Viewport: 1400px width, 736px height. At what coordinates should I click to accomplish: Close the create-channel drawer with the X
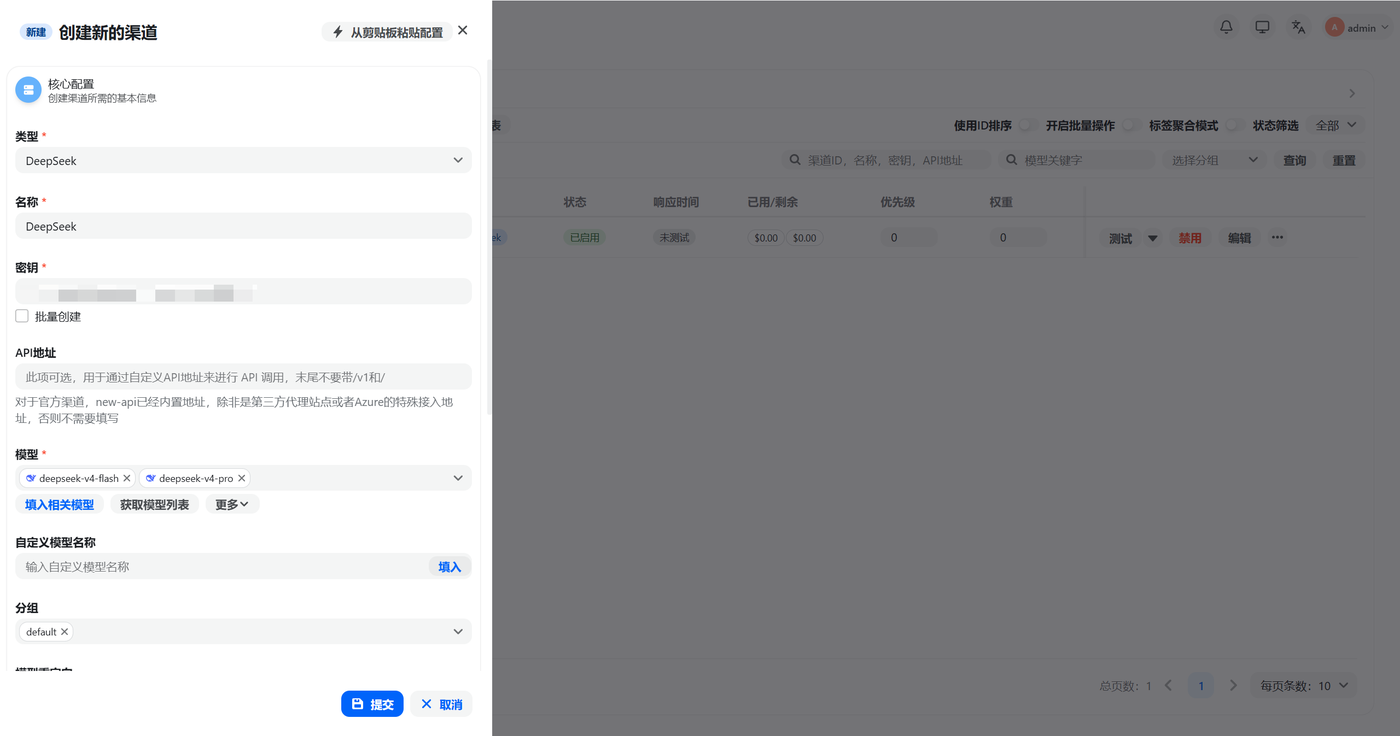coord(462,31)
